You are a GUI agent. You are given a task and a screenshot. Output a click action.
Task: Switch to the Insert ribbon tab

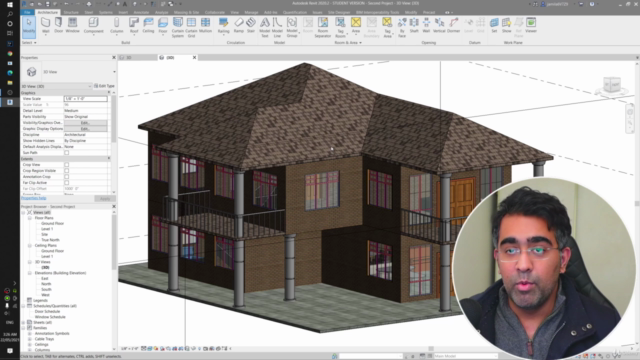pos(123,12)
